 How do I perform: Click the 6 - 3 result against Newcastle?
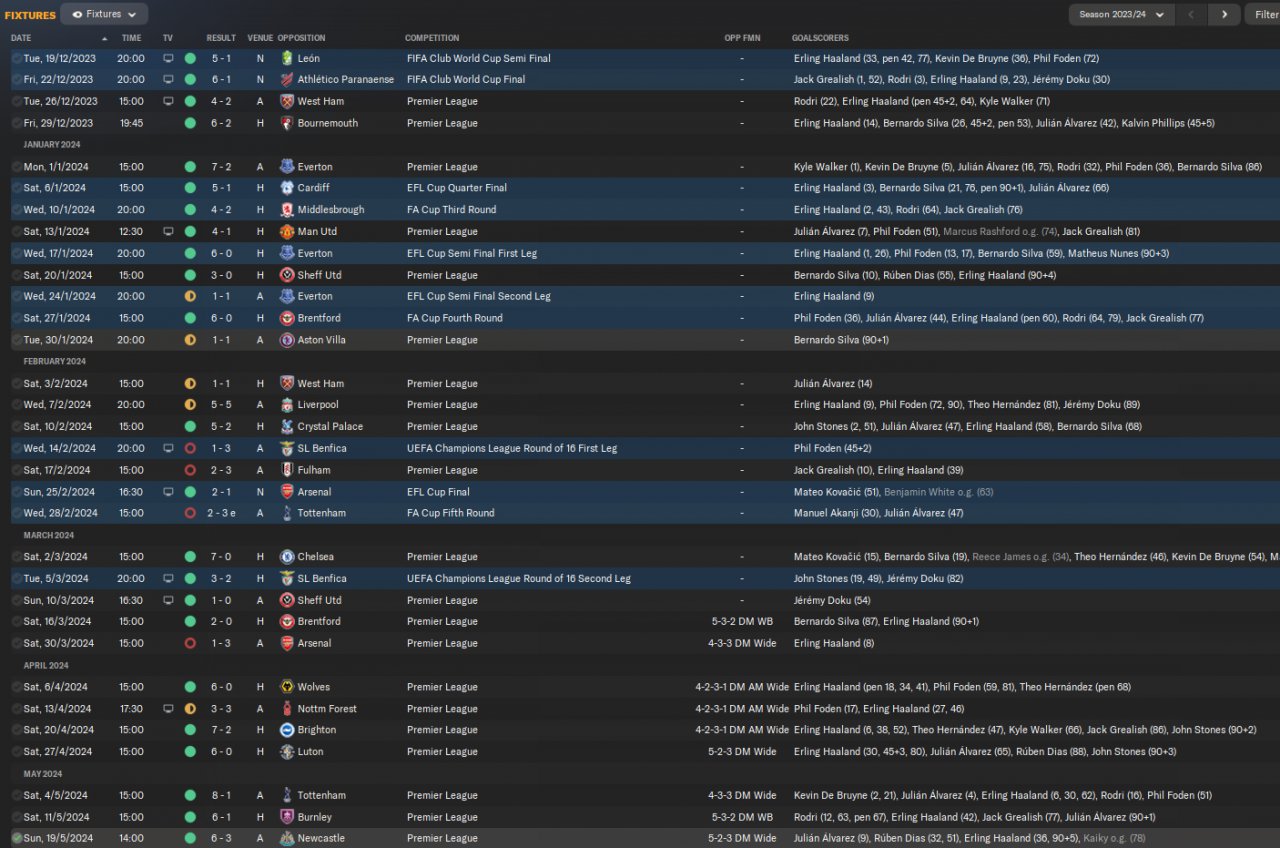(221, 838)
